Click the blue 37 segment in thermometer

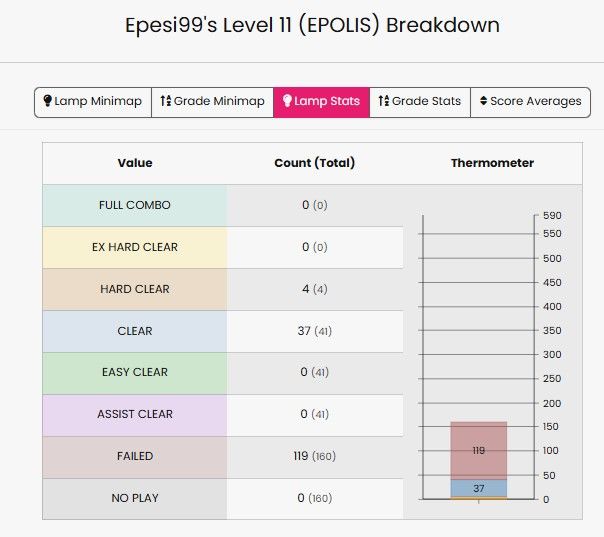(478, 488)
